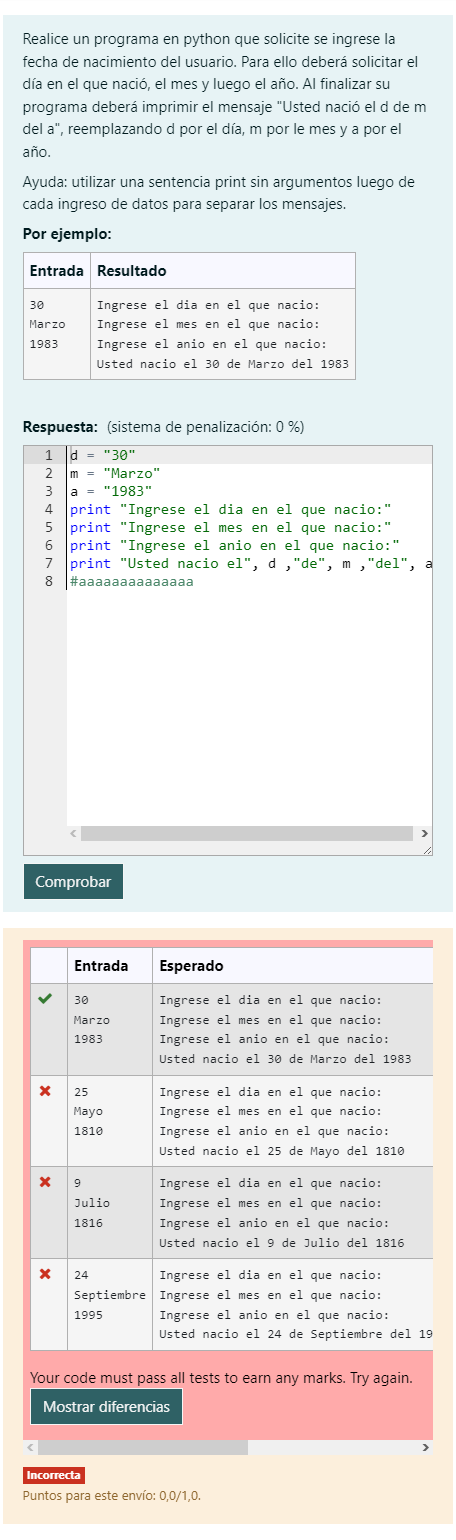Click the paragraph starting with 'Ayuda: utilizar una sentencia print'
The width and height of the screenshot is (456, 1540).
218,193
